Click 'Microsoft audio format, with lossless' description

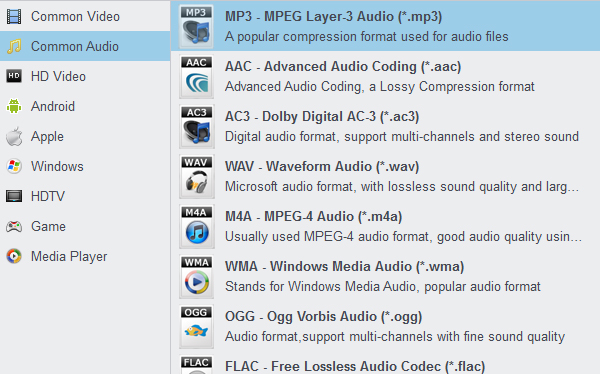click(402, 187)
